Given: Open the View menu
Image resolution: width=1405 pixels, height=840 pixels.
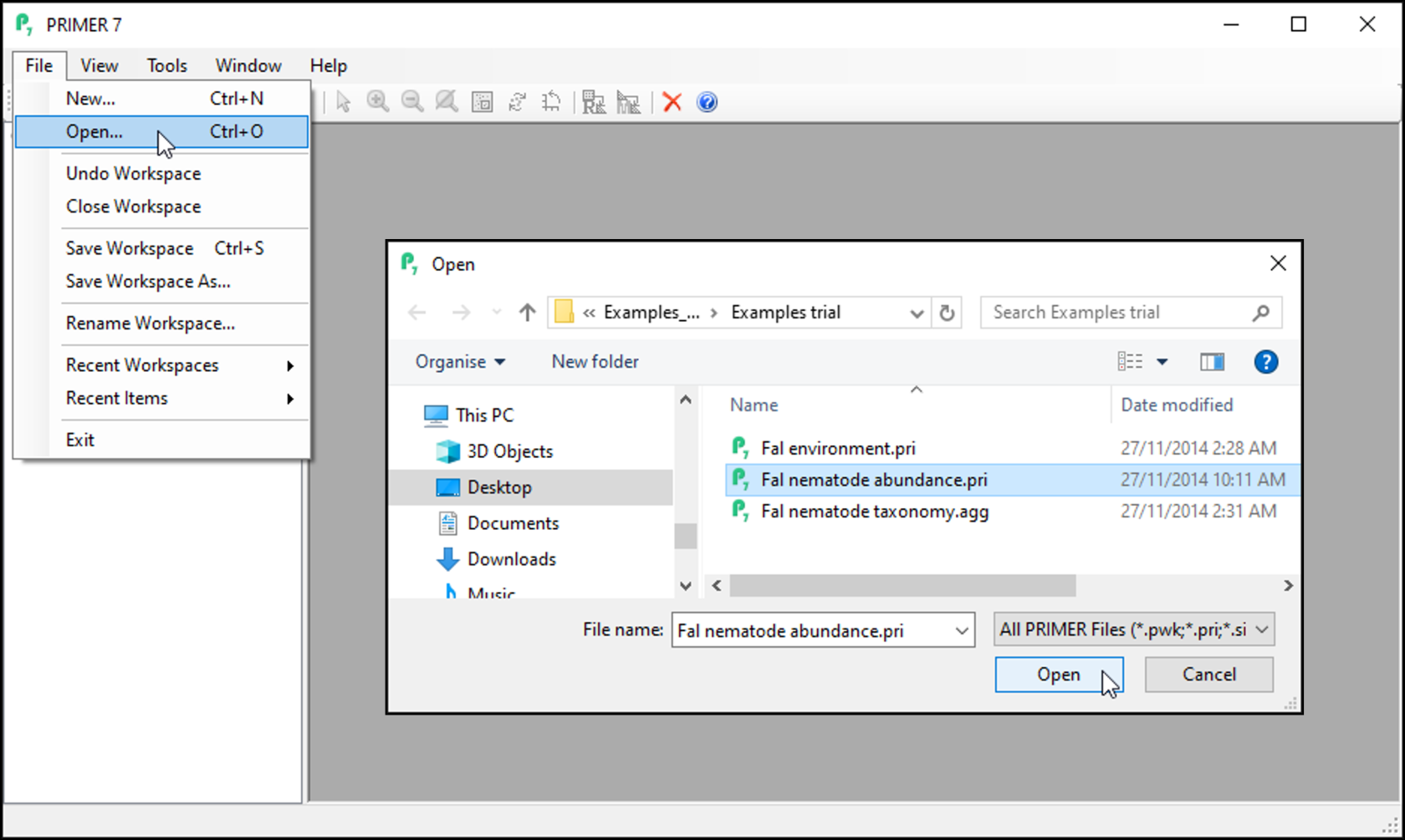Looking at the screenshot, I should pos(99,65).
